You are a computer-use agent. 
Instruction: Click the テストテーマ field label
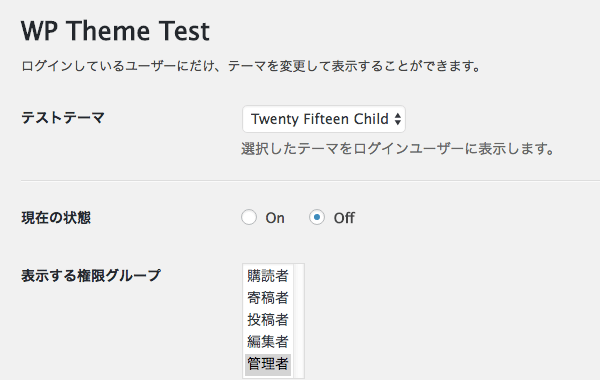[x=63, y=117]
